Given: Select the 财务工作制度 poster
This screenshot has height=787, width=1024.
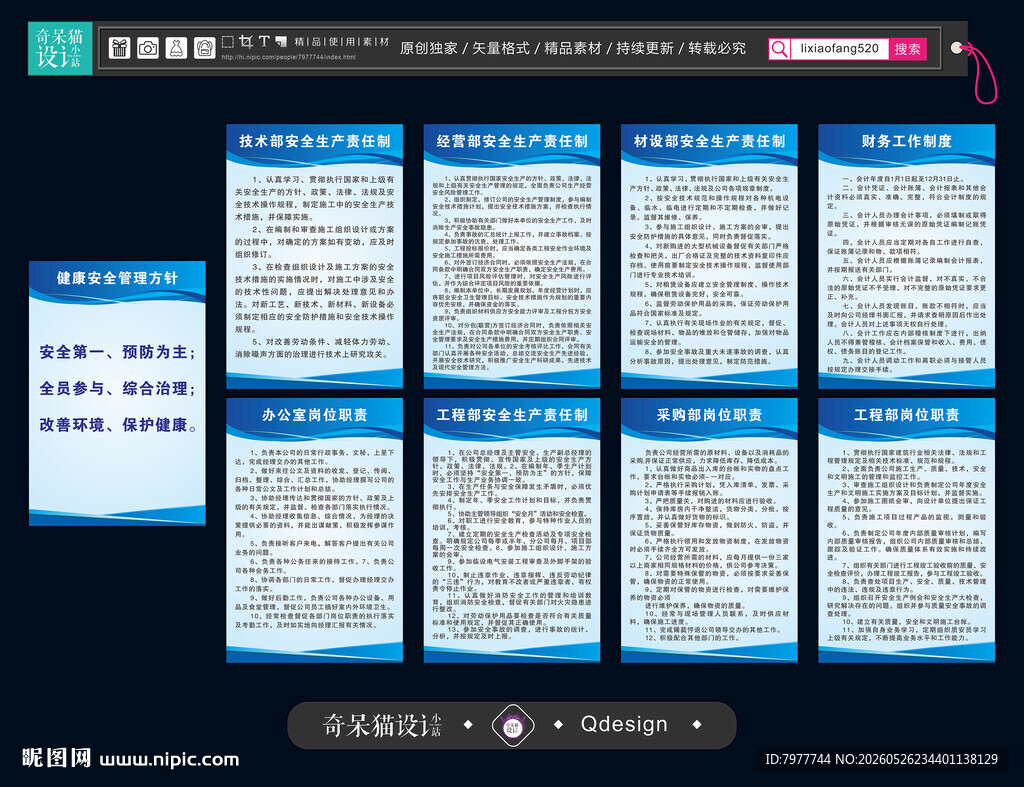Looking at the screenshot, I should point(906,256).
